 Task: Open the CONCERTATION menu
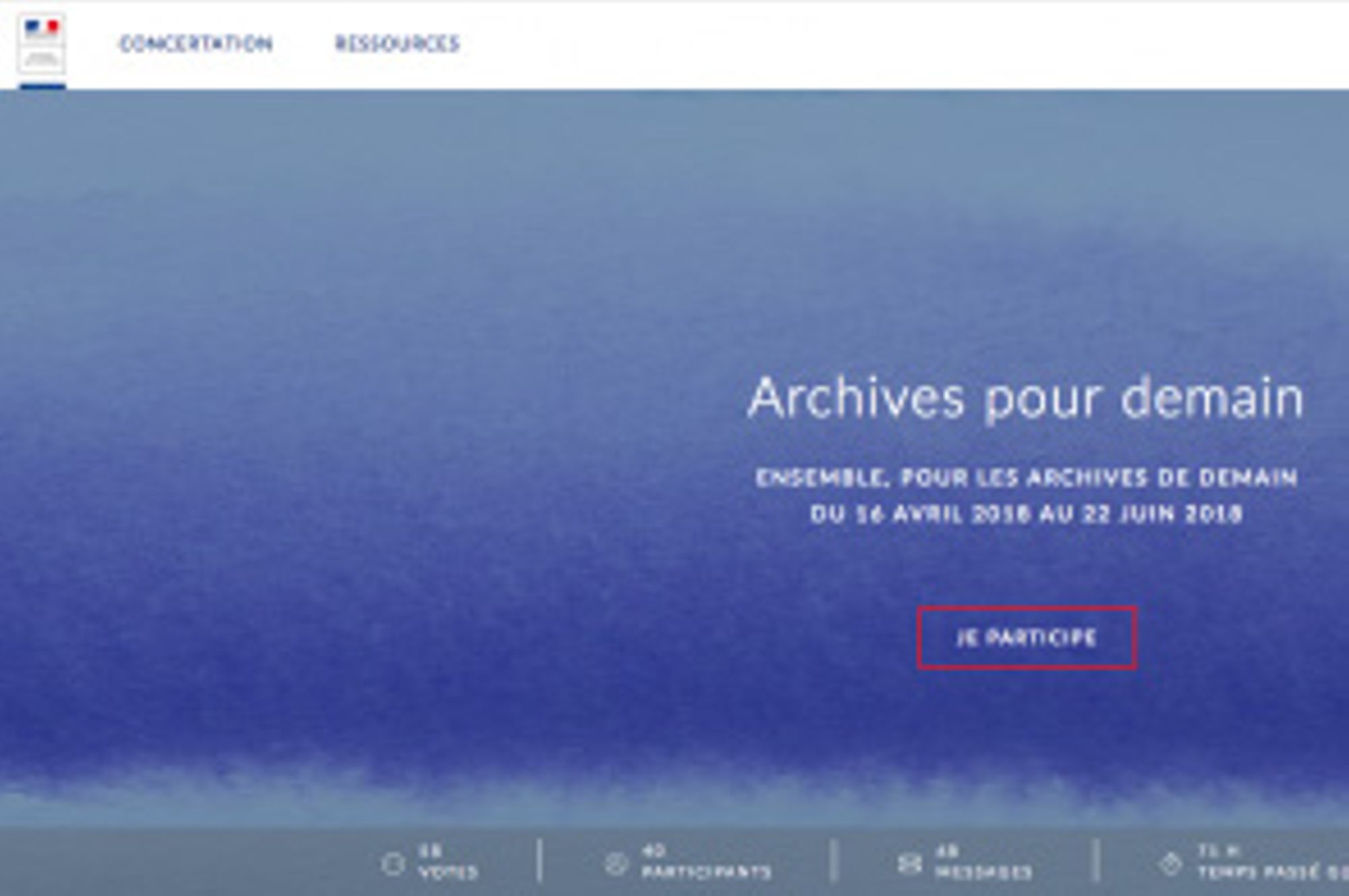(x=197, y=42)
